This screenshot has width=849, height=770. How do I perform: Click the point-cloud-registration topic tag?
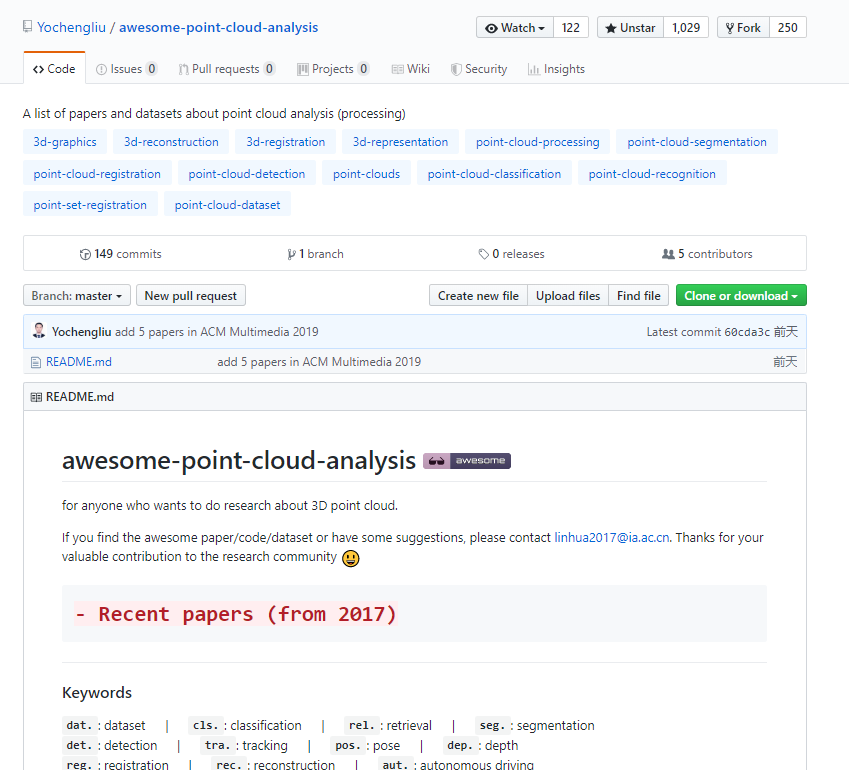coord(97,174)
